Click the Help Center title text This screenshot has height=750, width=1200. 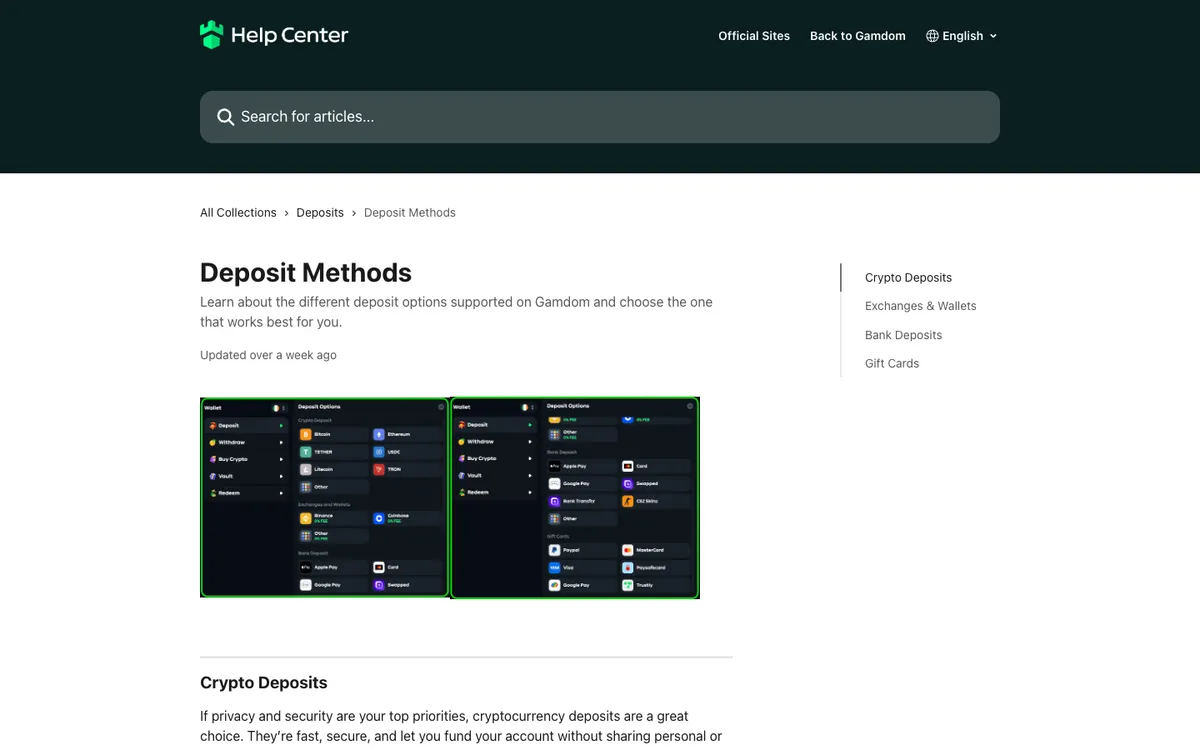pyautogui.click(x=289, y=36)
